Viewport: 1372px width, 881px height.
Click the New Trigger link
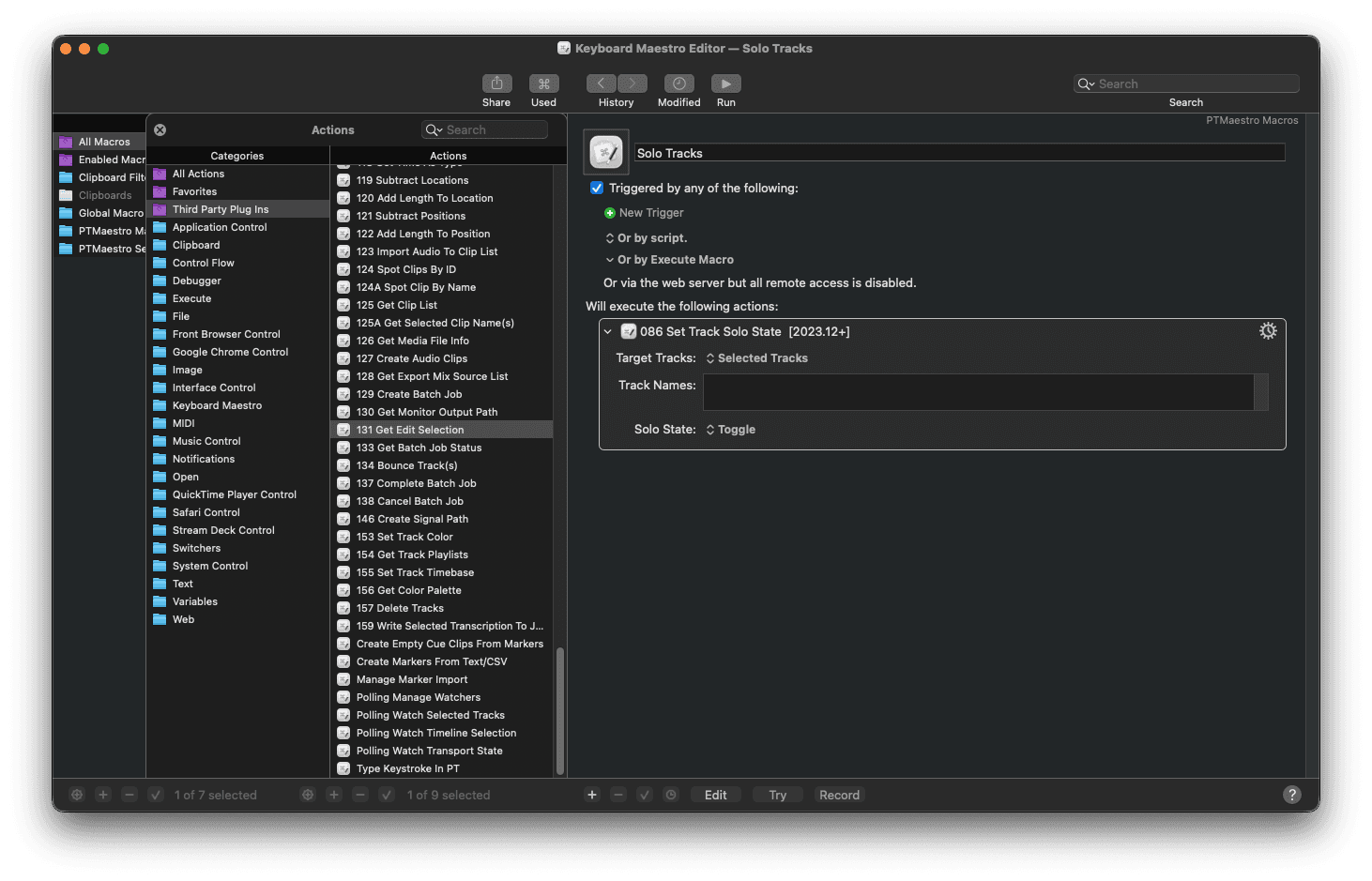(x=651, y=213)
